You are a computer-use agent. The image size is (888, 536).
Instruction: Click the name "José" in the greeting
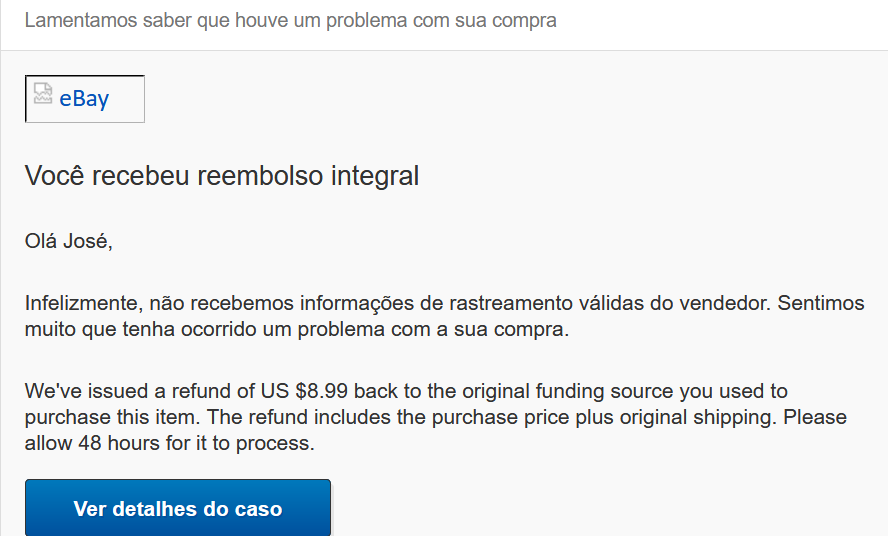tap(87, 241)
